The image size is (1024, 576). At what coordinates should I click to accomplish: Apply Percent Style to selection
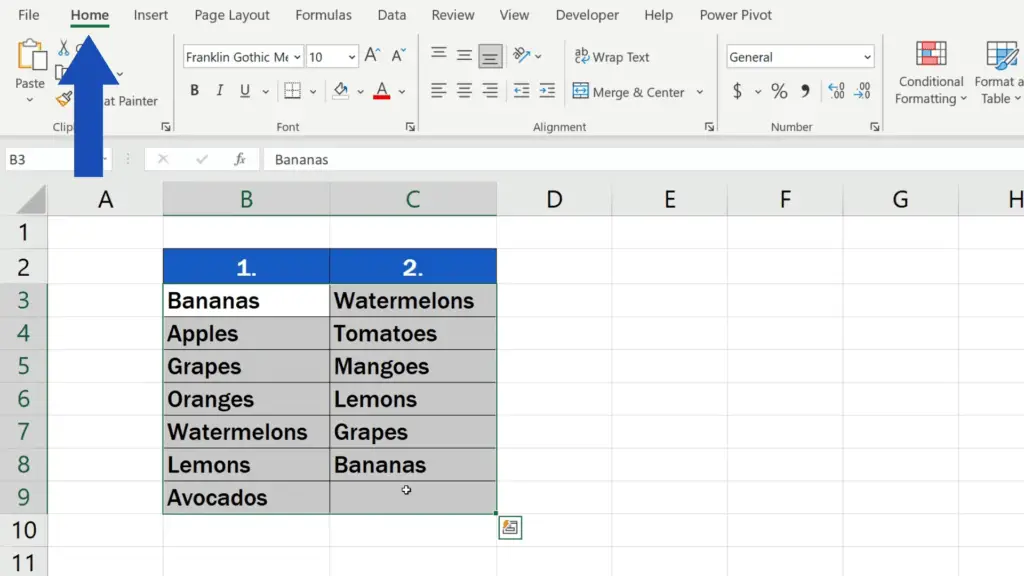pos(778,91)
